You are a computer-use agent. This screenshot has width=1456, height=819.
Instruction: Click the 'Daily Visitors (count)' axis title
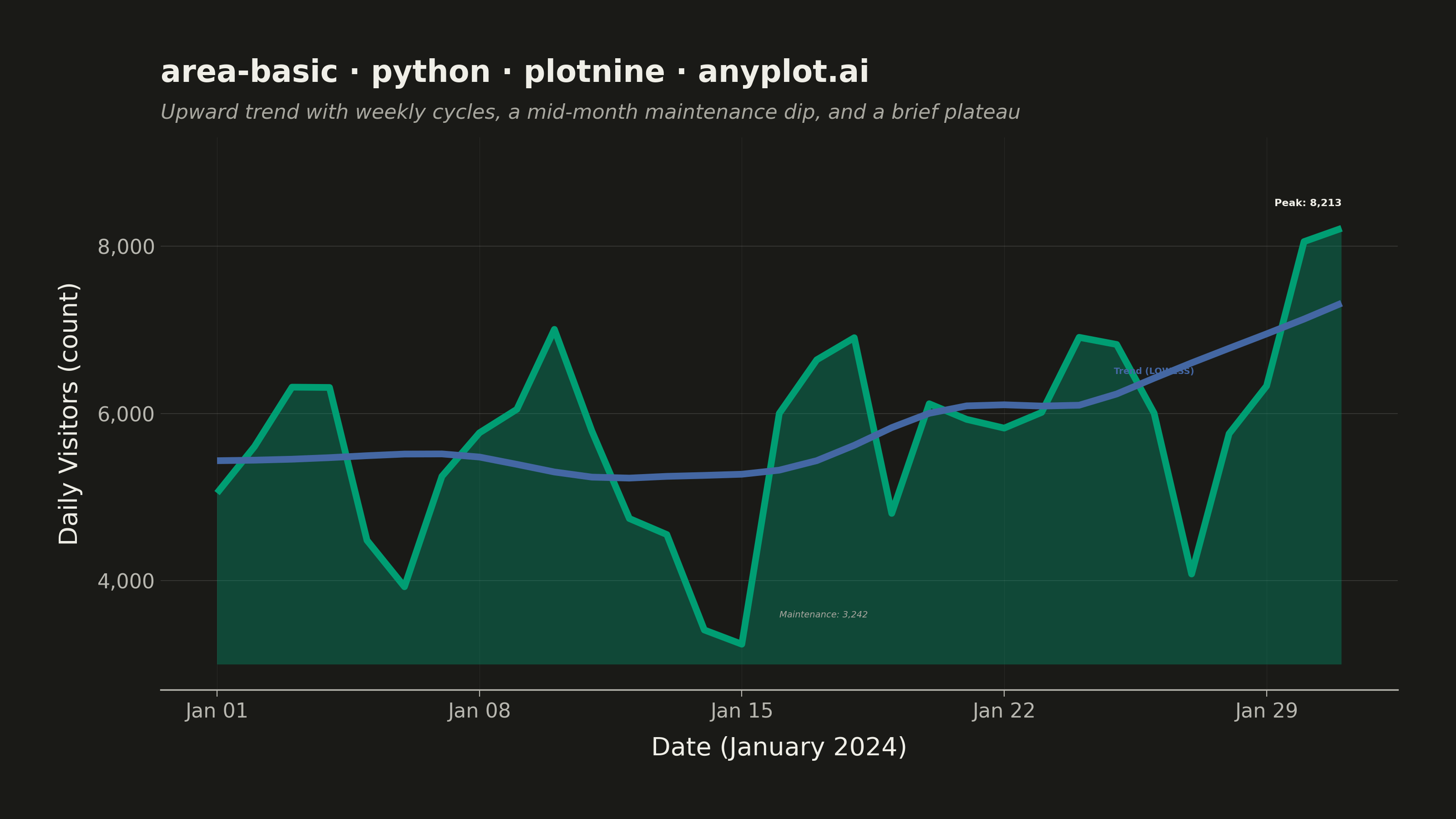point(69,414)
